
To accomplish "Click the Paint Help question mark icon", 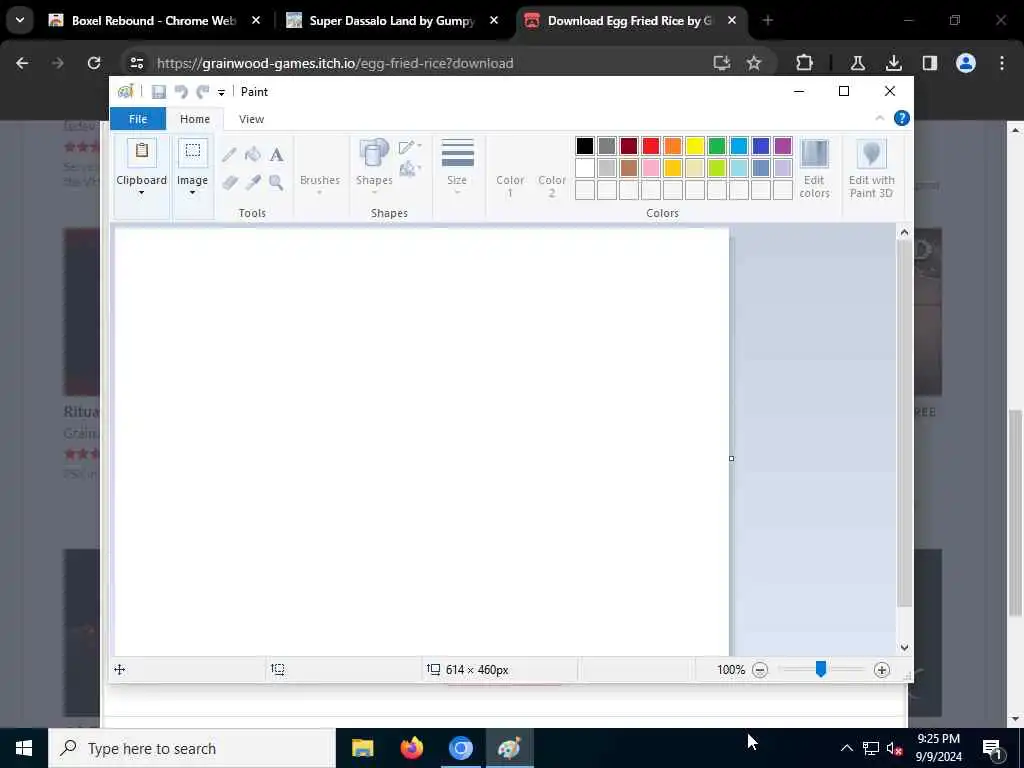I will (x=902, y=118).
